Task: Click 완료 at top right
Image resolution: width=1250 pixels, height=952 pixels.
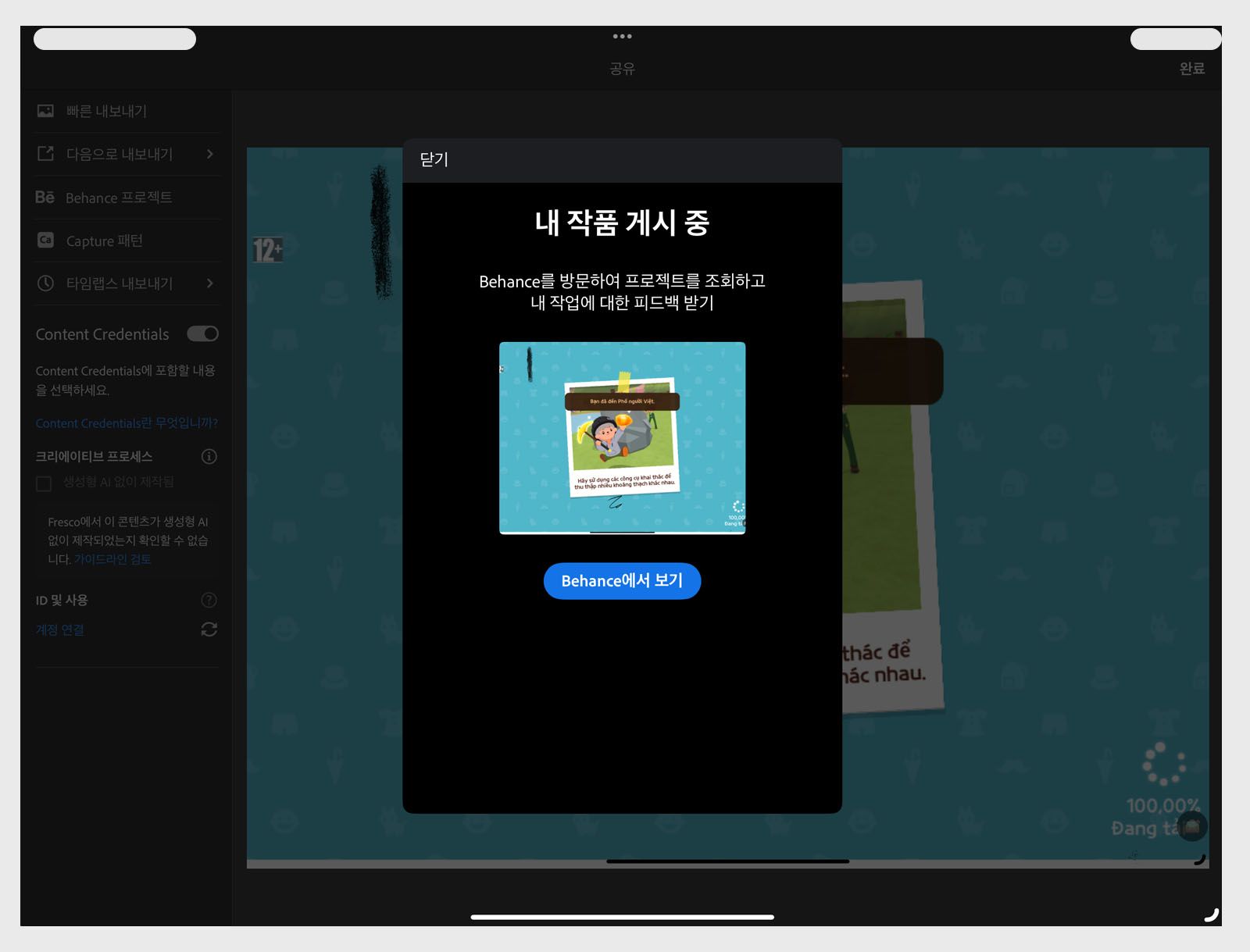Action: click(1191, 69)
